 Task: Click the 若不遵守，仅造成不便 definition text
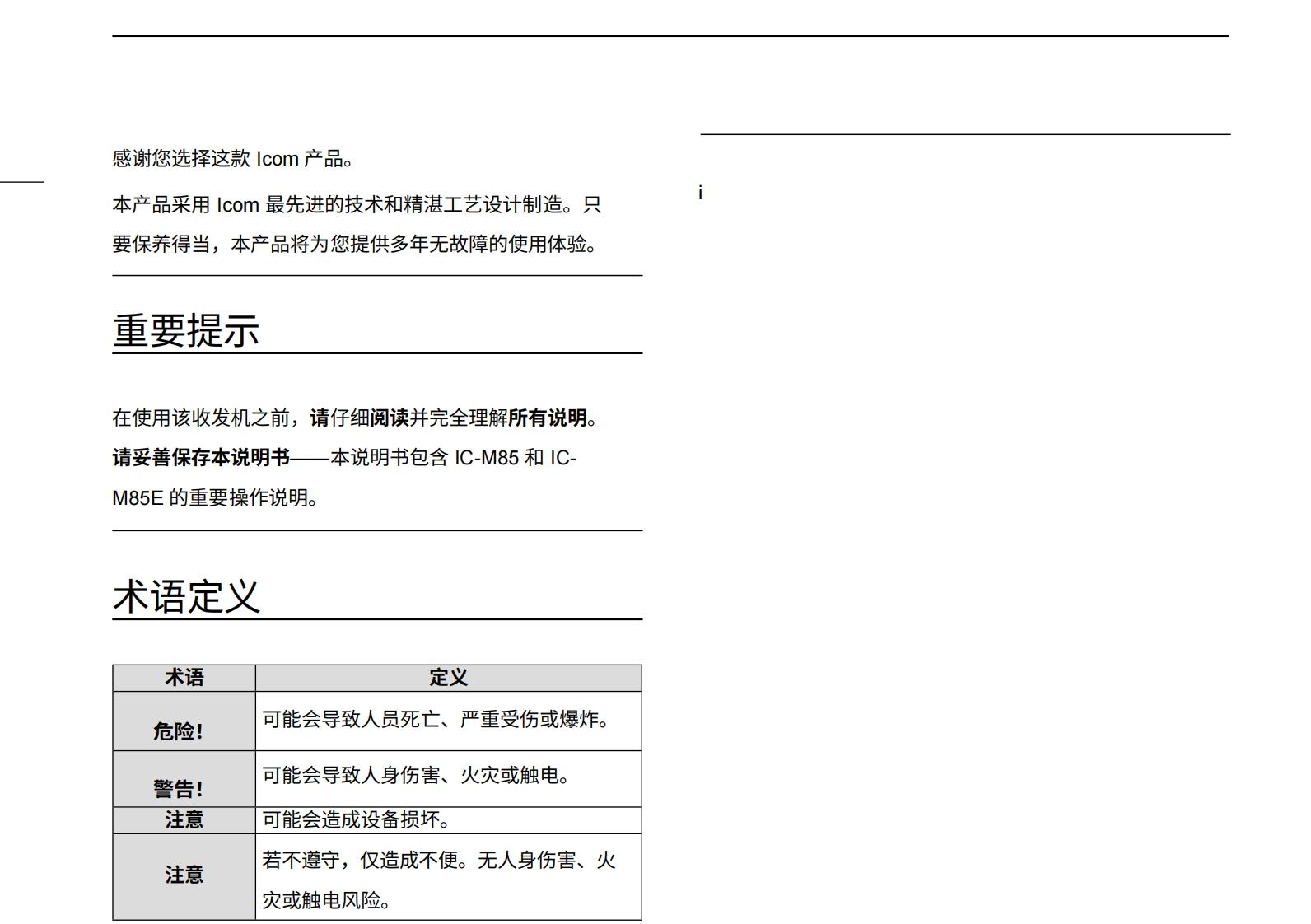438,861
